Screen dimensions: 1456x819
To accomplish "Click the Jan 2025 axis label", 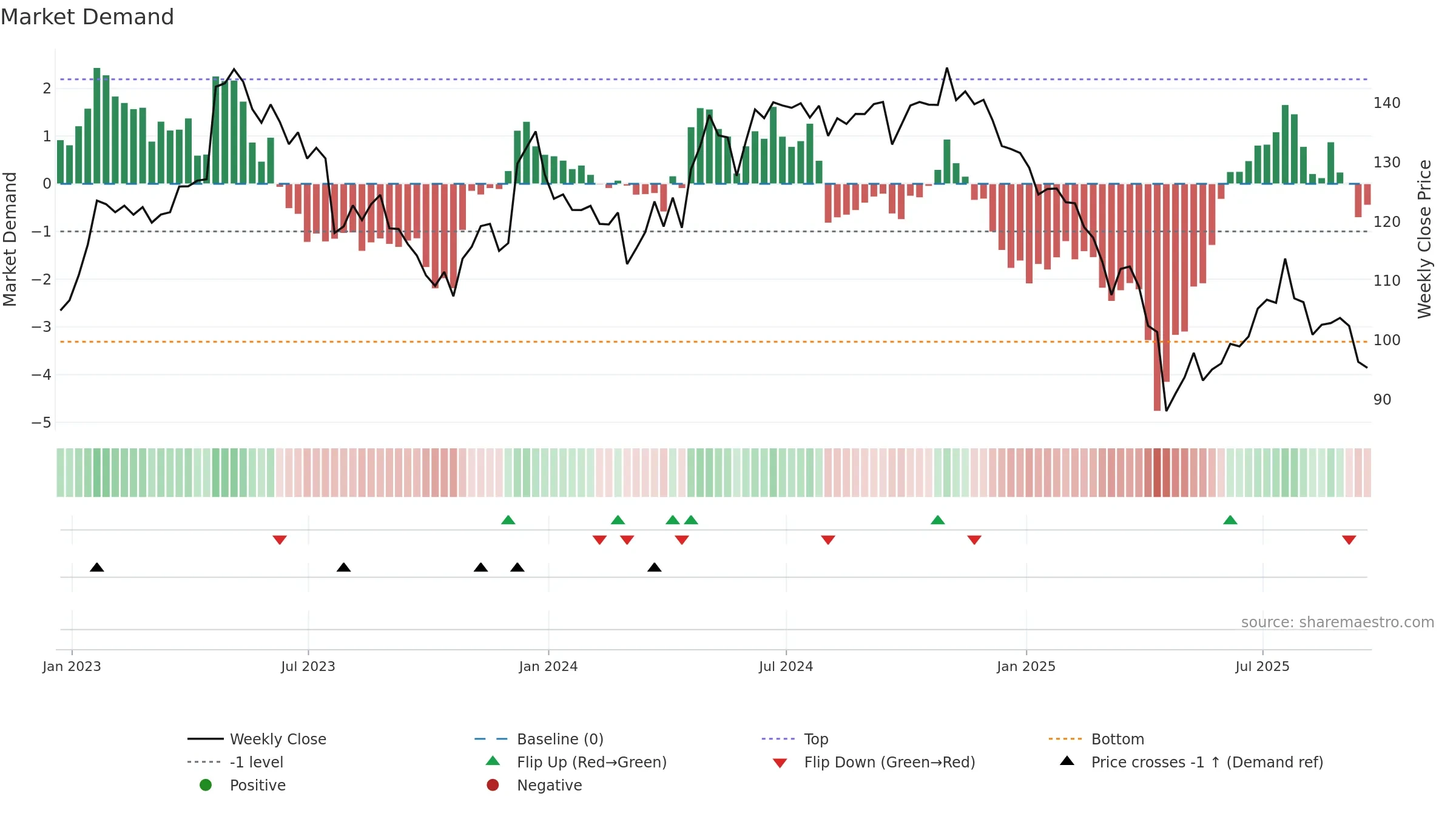I will coord(1026,666).
